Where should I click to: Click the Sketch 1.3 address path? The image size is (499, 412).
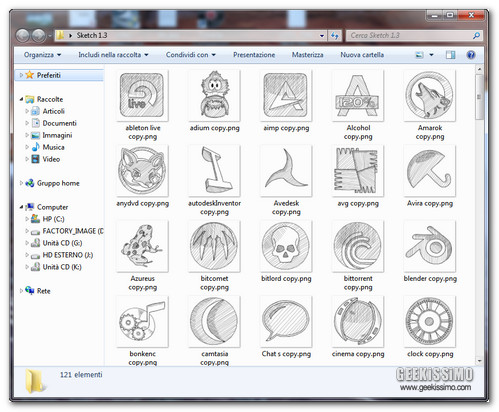(92, 35)
